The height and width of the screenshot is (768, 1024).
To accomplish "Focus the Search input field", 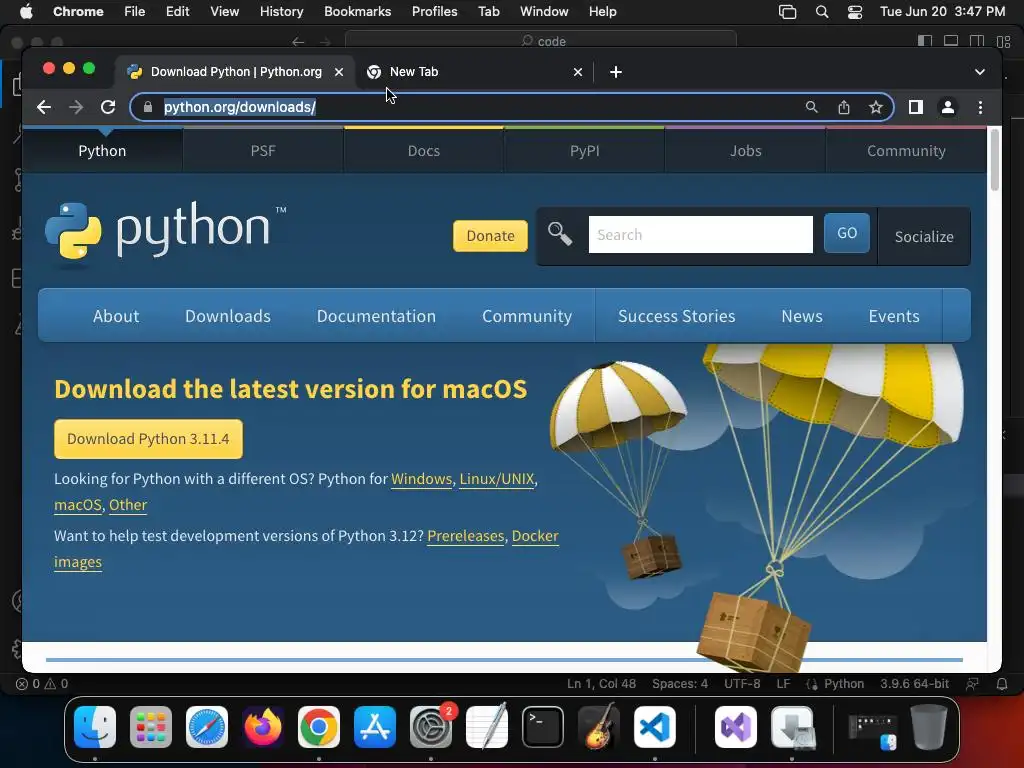I will [701, 234].
